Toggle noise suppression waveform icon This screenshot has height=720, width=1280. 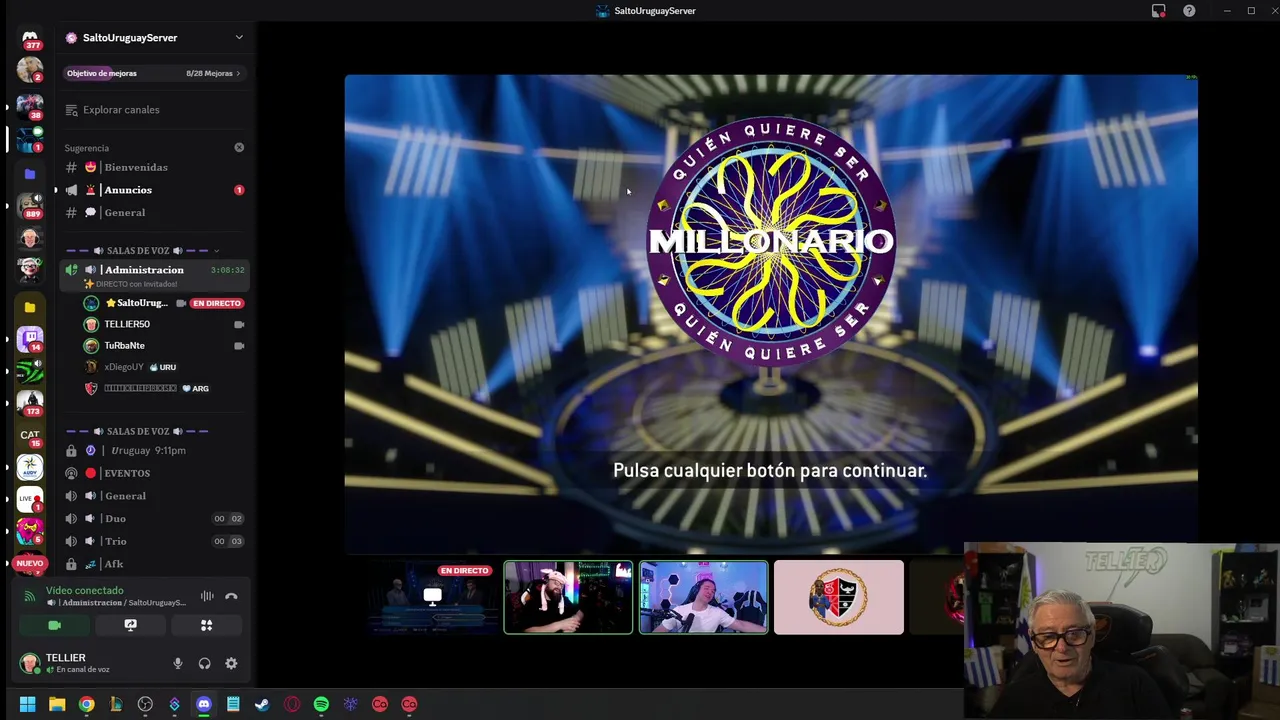(x=207, y=596)
